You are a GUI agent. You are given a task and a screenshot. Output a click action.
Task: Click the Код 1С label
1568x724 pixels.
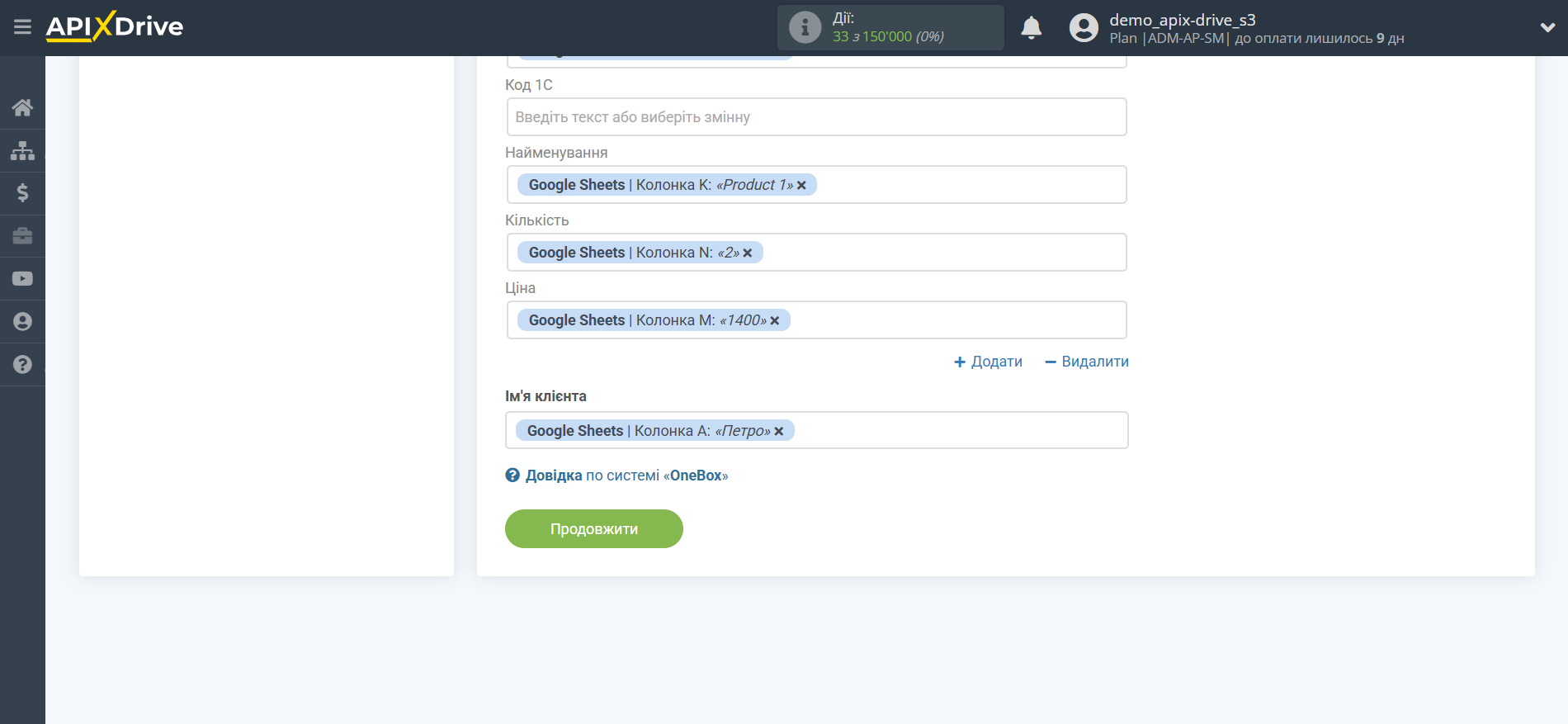[529, 85]
